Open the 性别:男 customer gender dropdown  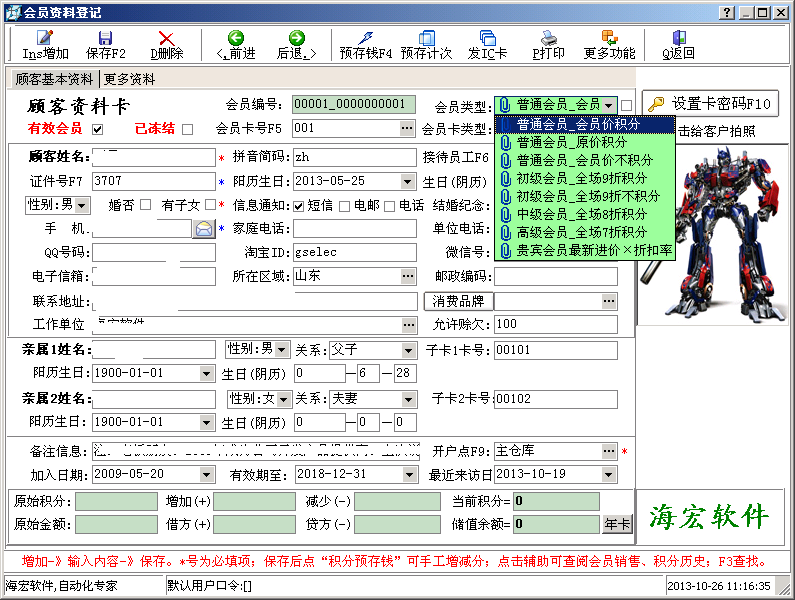click(x=82, y=205)
